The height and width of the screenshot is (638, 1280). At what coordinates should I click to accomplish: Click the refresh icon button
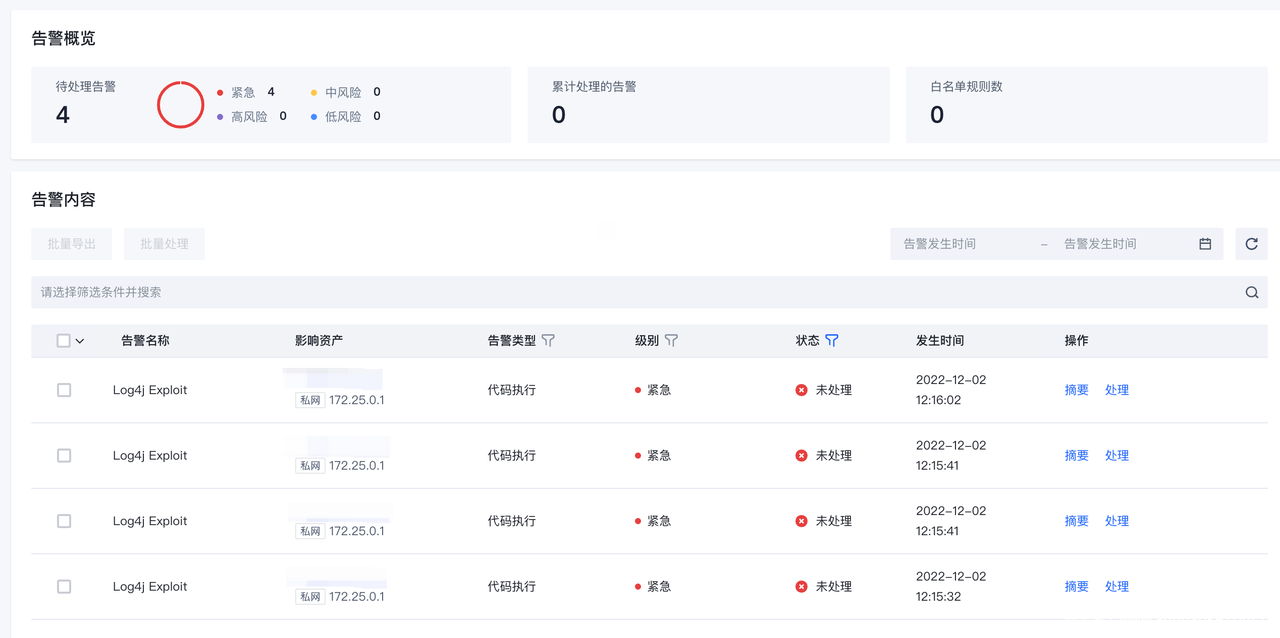(x=1251, y=244)
